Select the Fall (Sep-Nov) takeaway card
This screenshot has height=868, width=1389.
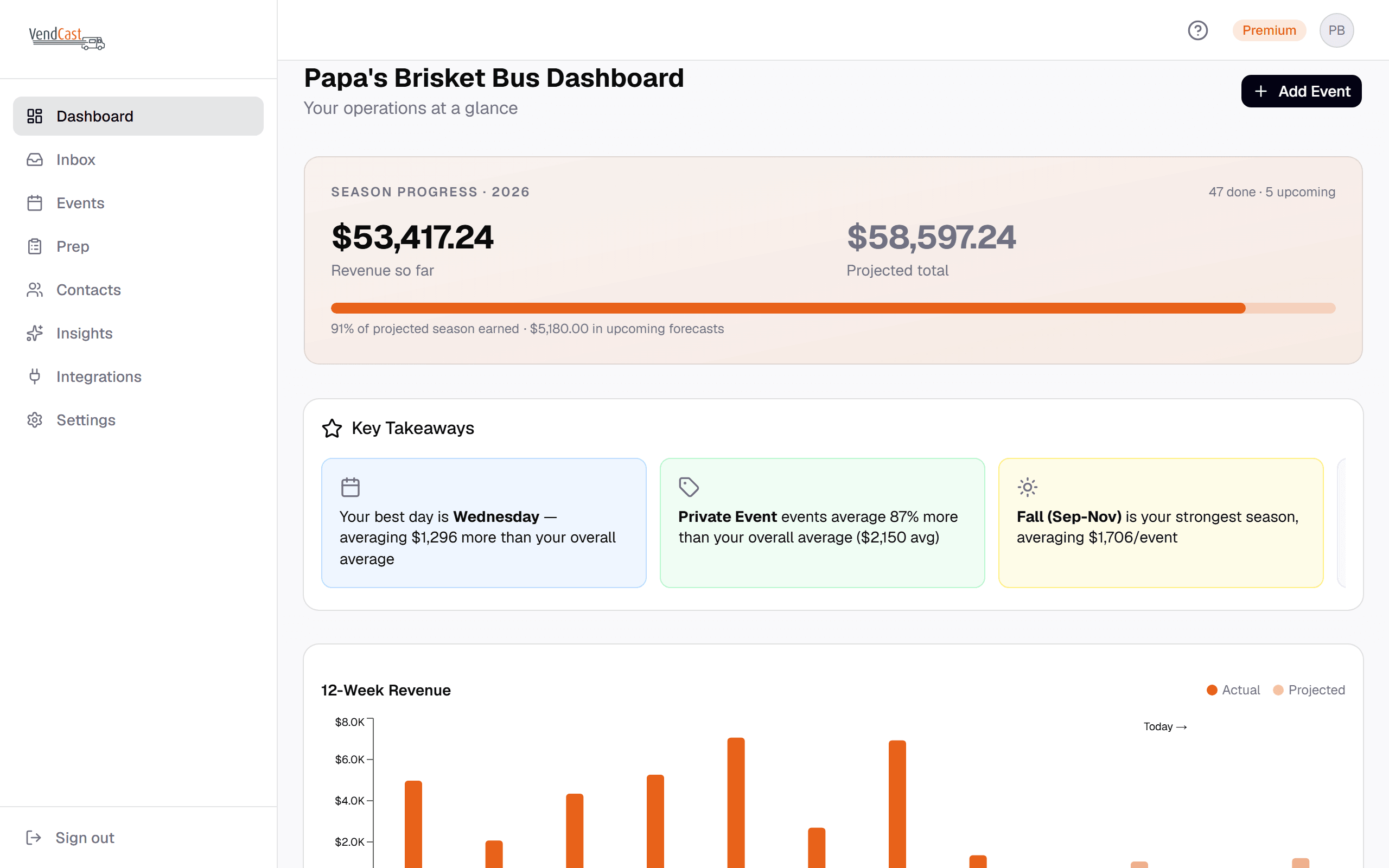1161,523
